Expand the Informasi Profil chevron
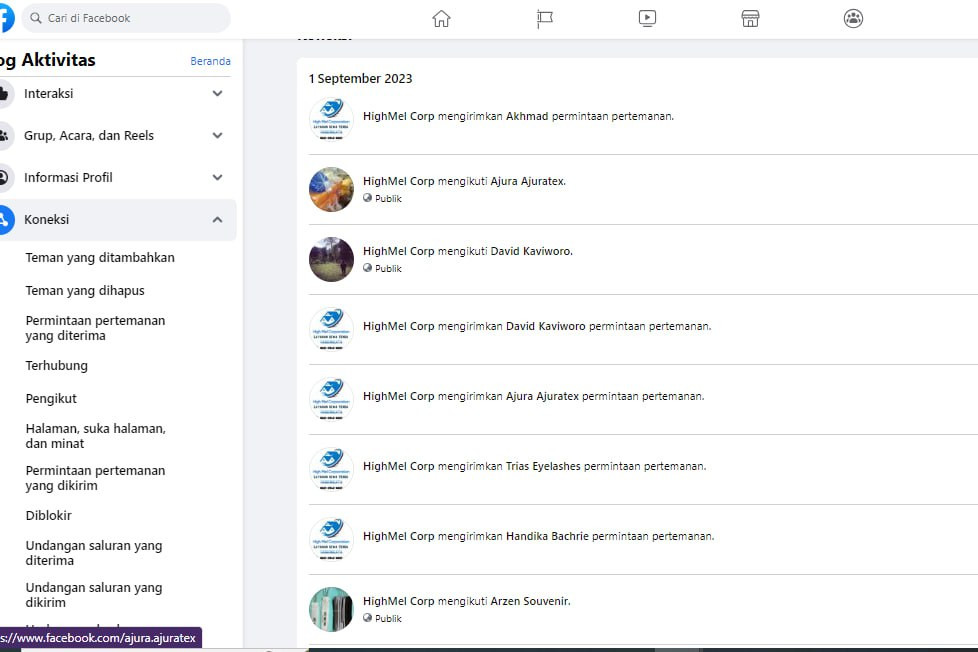978x652 pixels. [217, 177]
